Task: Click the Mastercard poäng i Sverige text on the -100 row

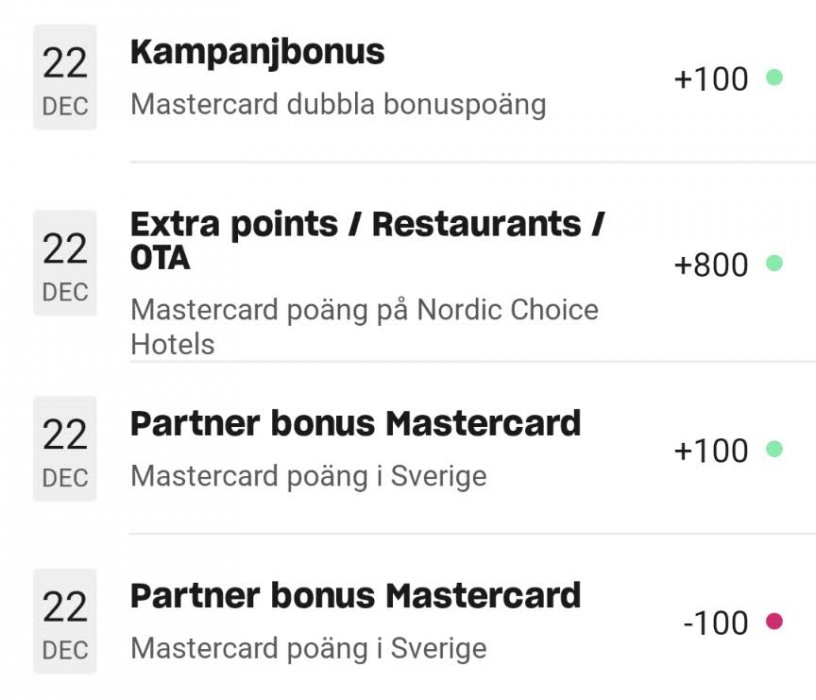Action: [308, 648]
